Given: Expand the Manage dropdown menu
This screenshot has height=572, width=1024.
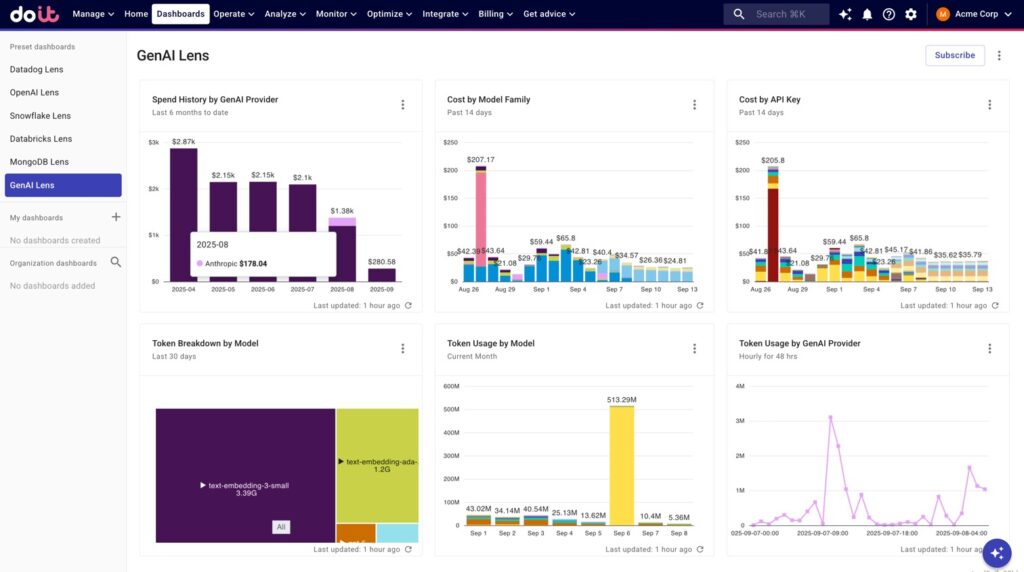Looking at the screenshot, I should pos(94,14).
